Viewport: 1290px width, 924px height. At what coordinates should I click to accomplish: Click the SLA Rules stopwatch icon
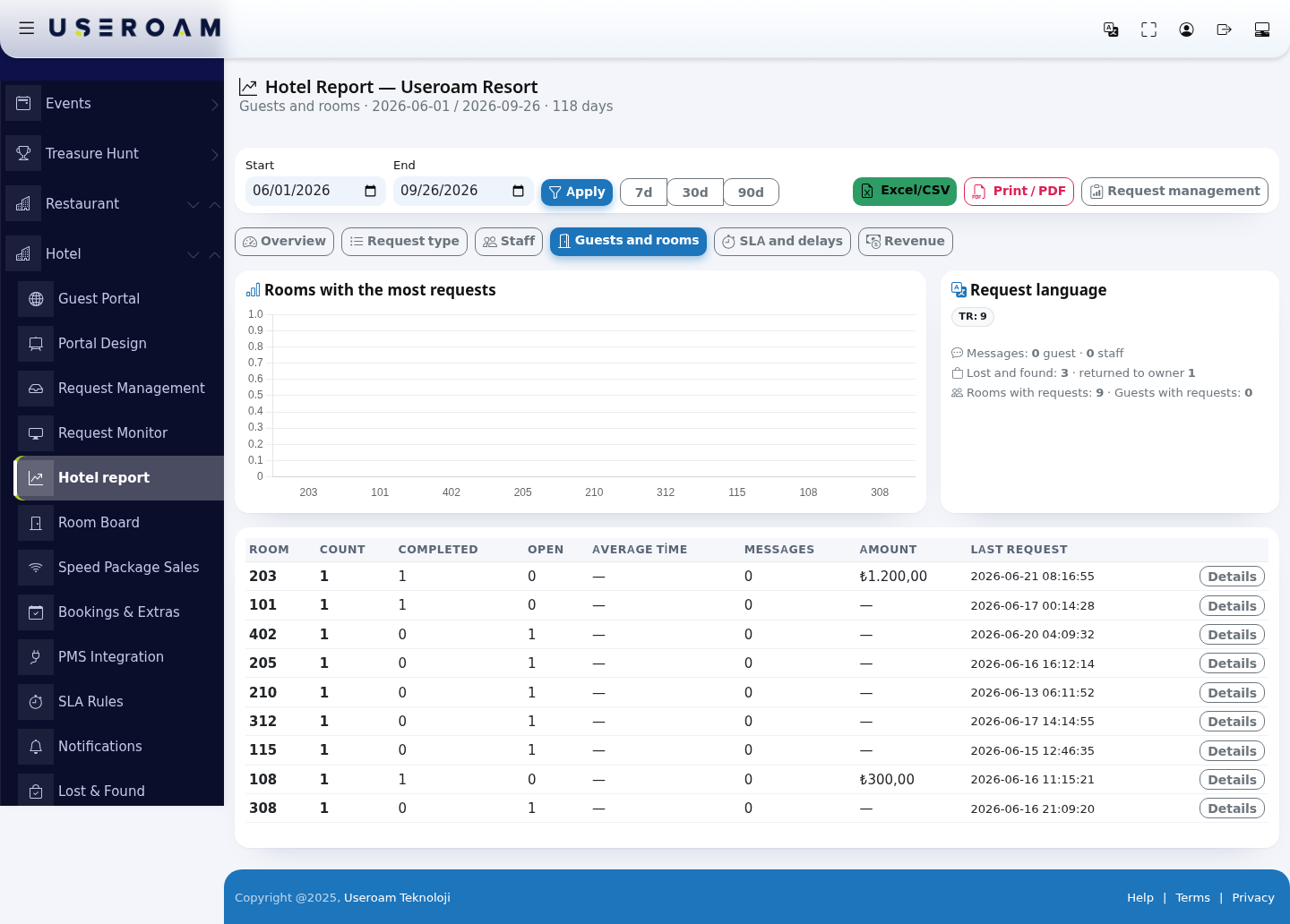(x=36, y=702)
